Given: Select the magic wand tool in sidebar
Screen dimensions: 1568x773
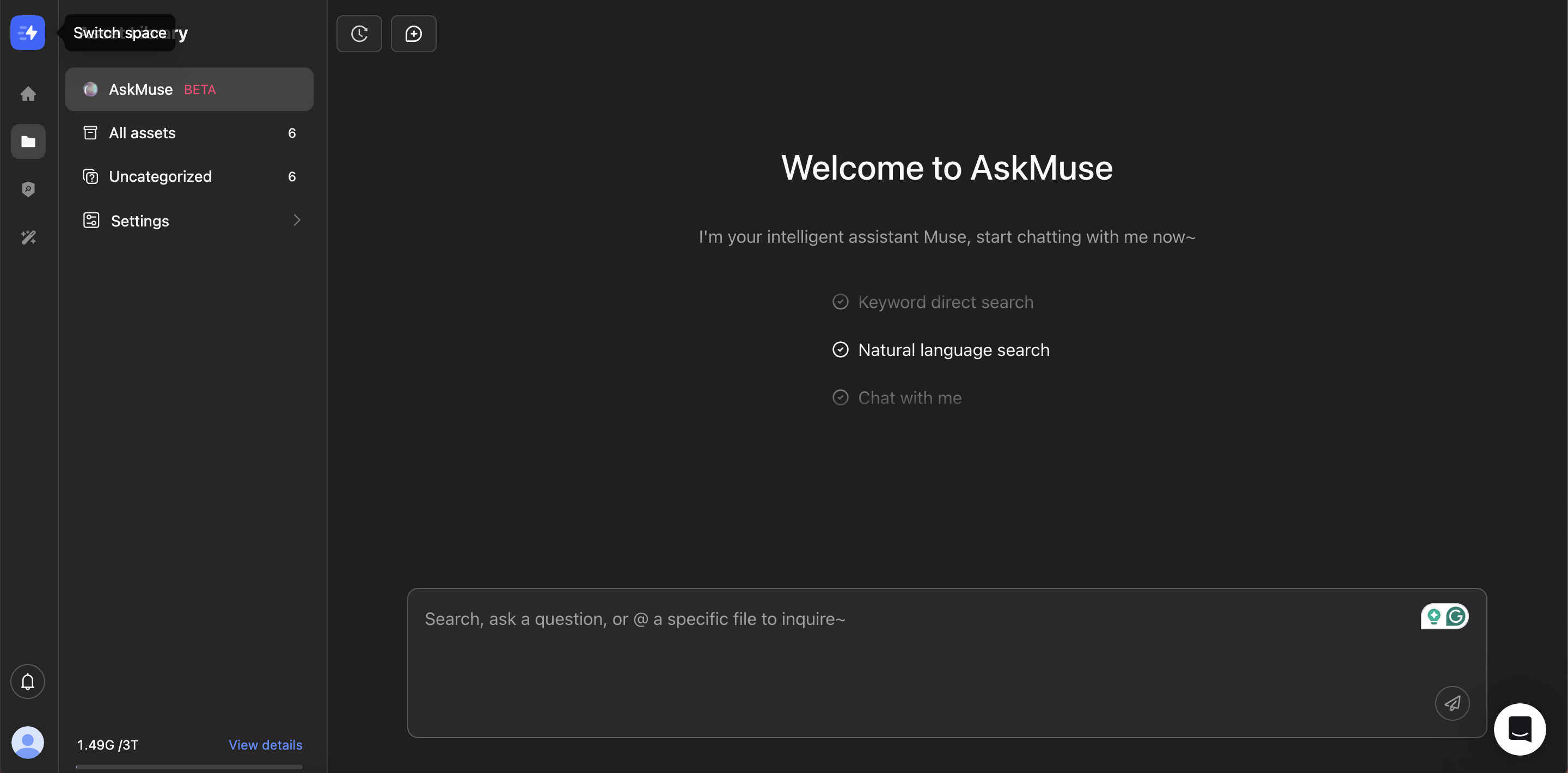Looking at the screenshot, I should point(28,237).
